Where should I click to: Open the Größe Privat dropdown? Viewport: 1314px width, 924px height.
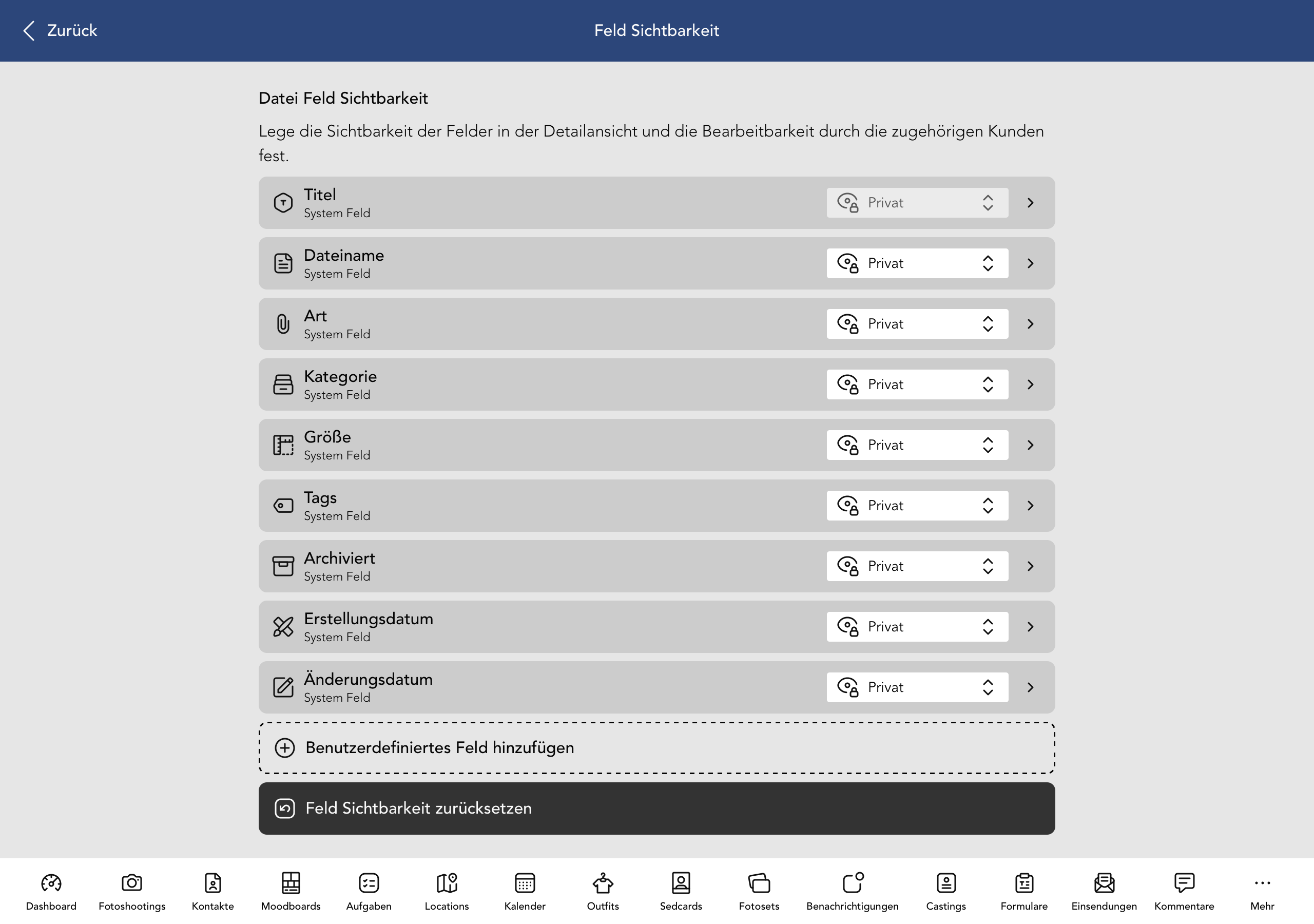[x=917, y=446]
